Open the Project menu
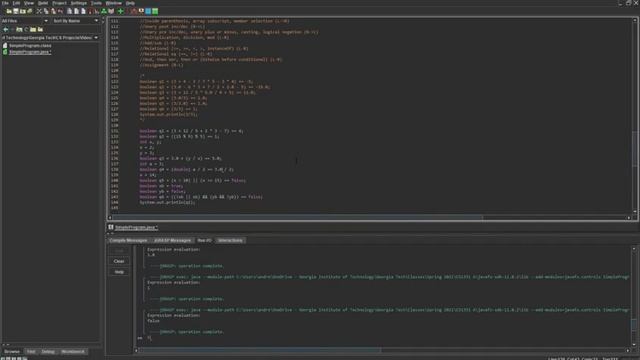 point(60,3)
